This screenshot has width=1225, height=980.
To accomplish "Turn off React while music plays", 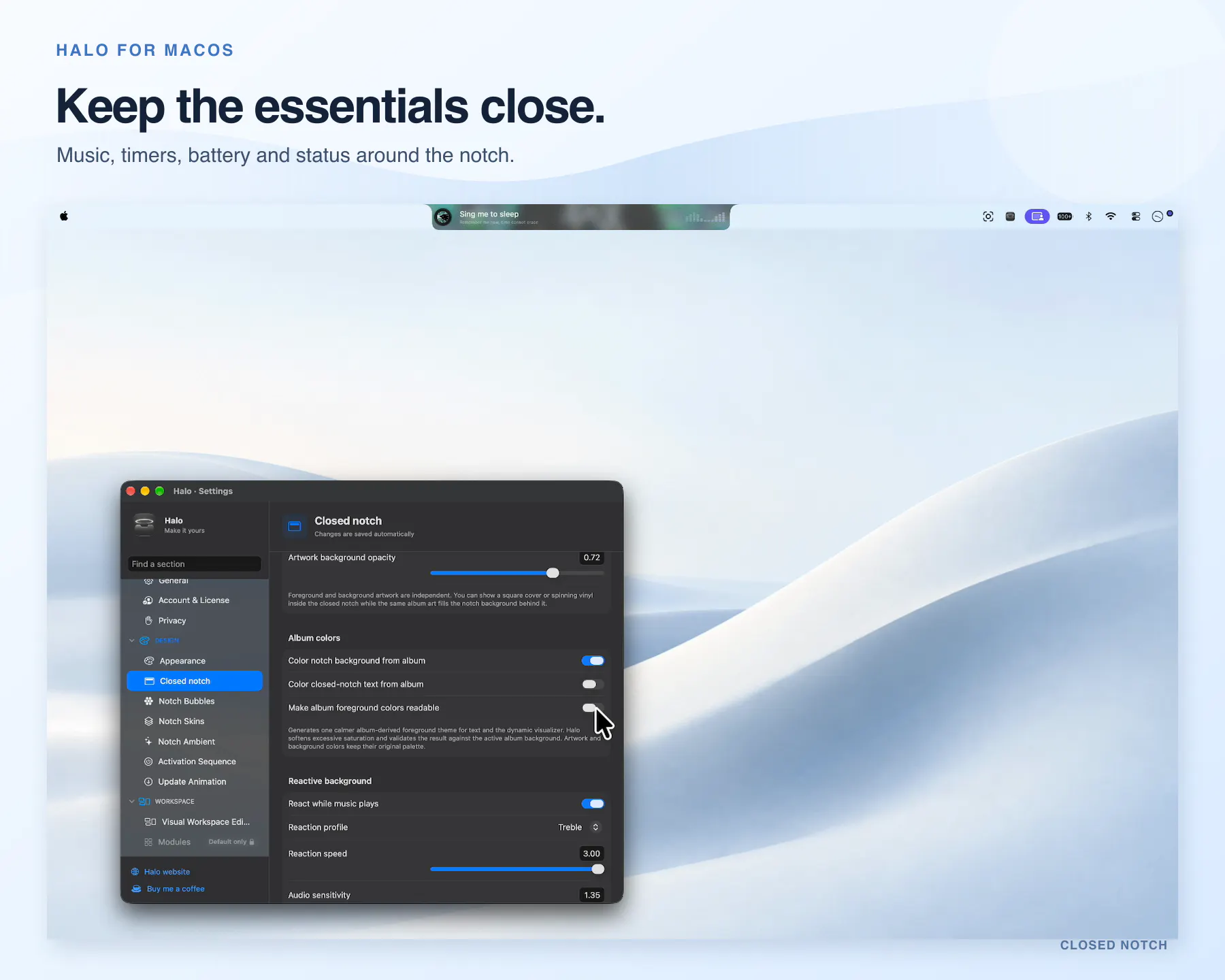I will (x=593, y=804).
